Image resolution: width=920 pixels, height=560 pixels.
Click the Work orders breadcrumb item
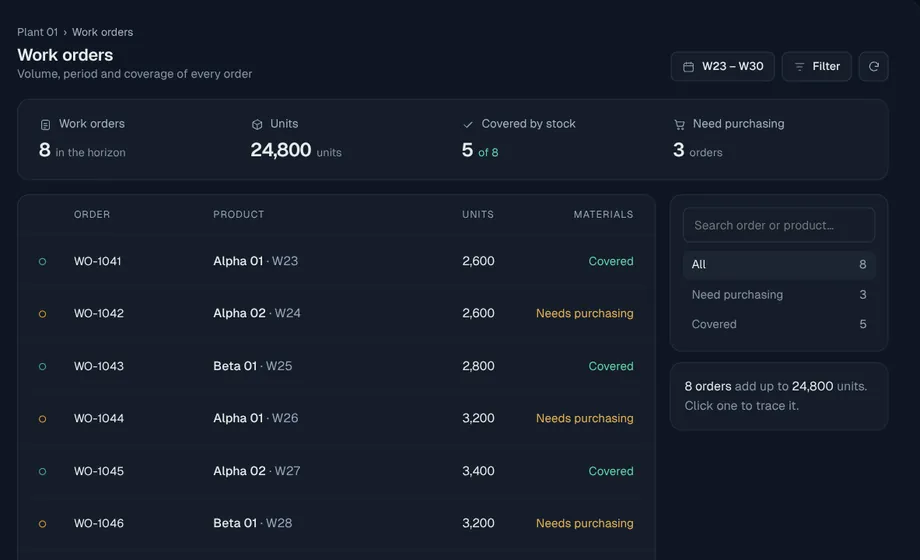coord(102,32)
